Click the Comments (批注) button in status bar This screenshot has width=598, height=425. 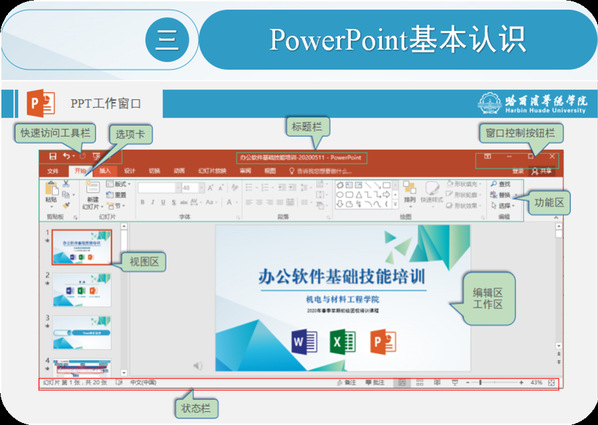click(375, 382)
